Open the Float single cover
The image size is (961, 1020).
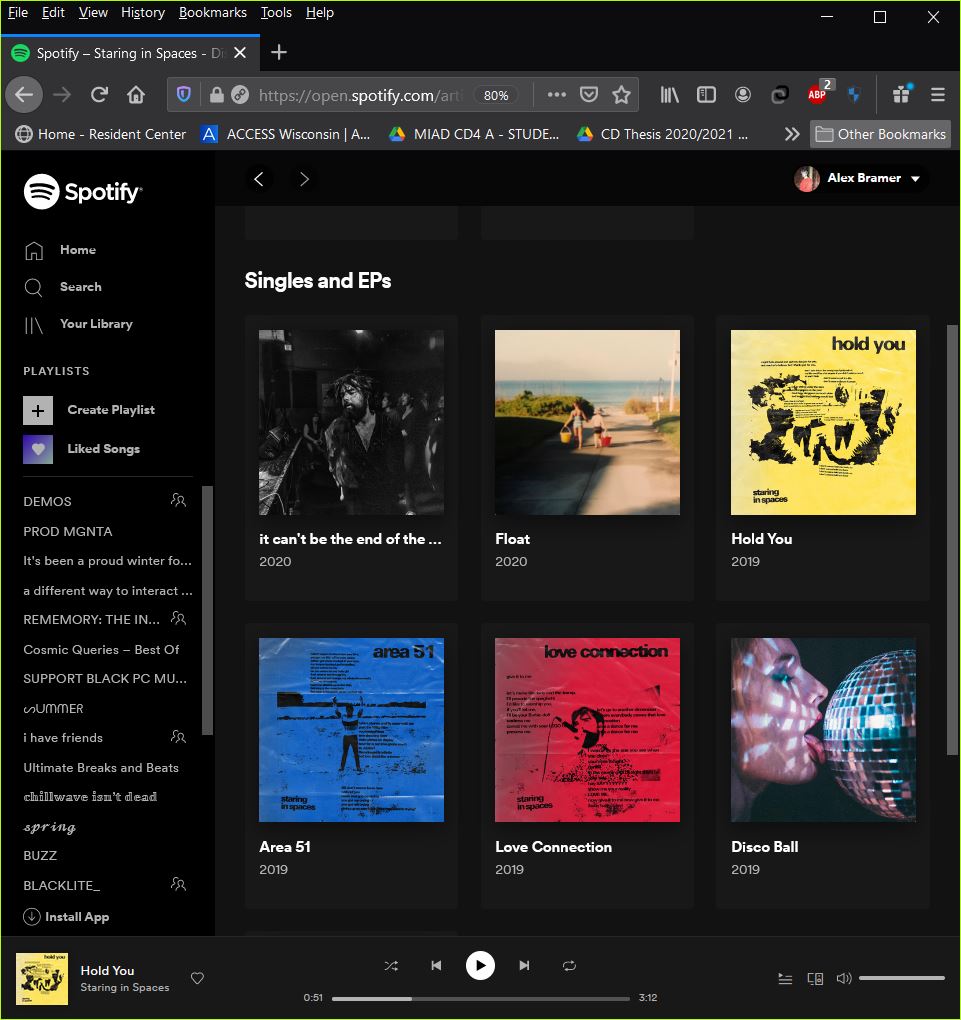(x=587, y=422)
